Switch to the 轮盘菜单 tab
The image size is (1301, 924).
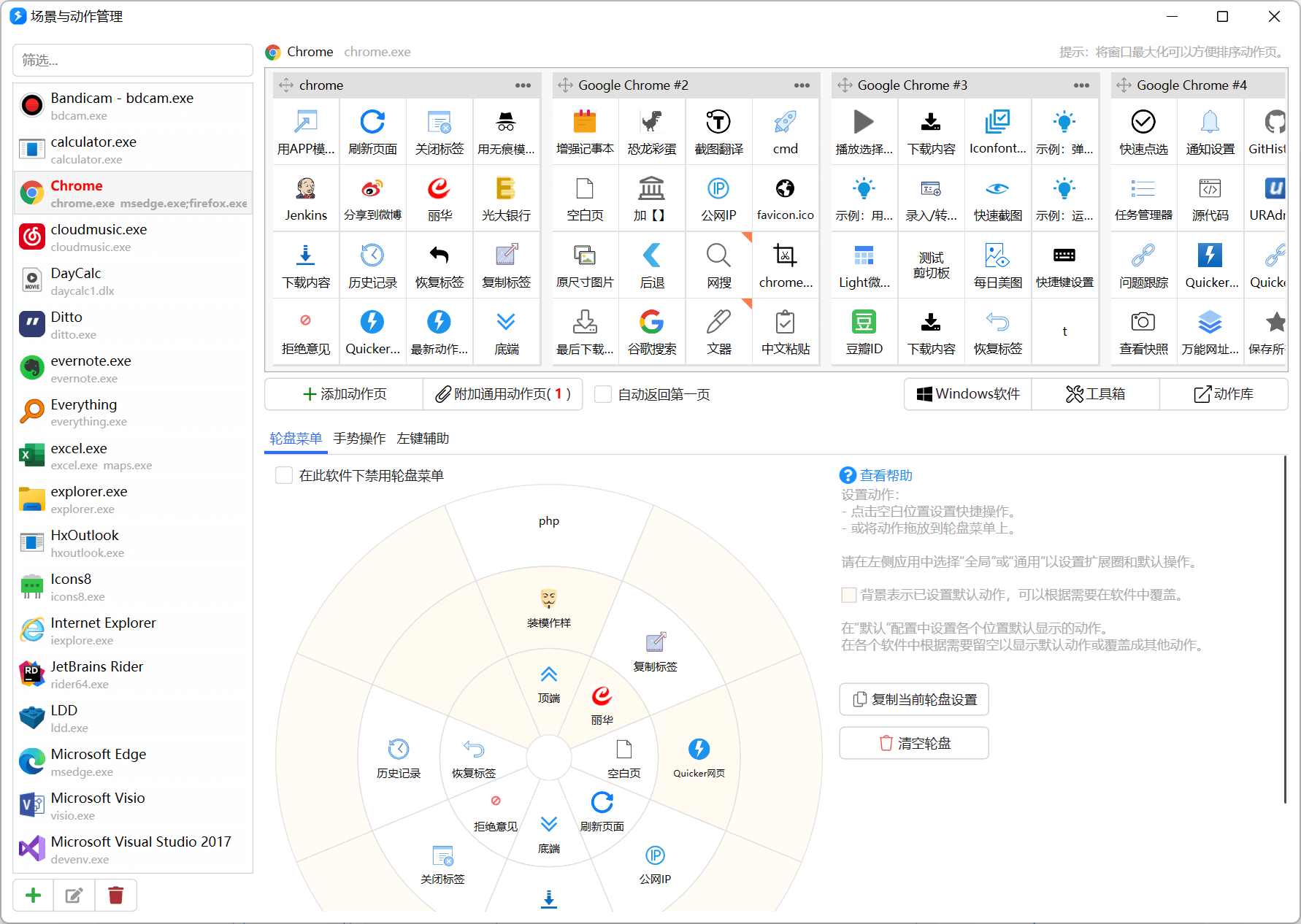point(296,438)
